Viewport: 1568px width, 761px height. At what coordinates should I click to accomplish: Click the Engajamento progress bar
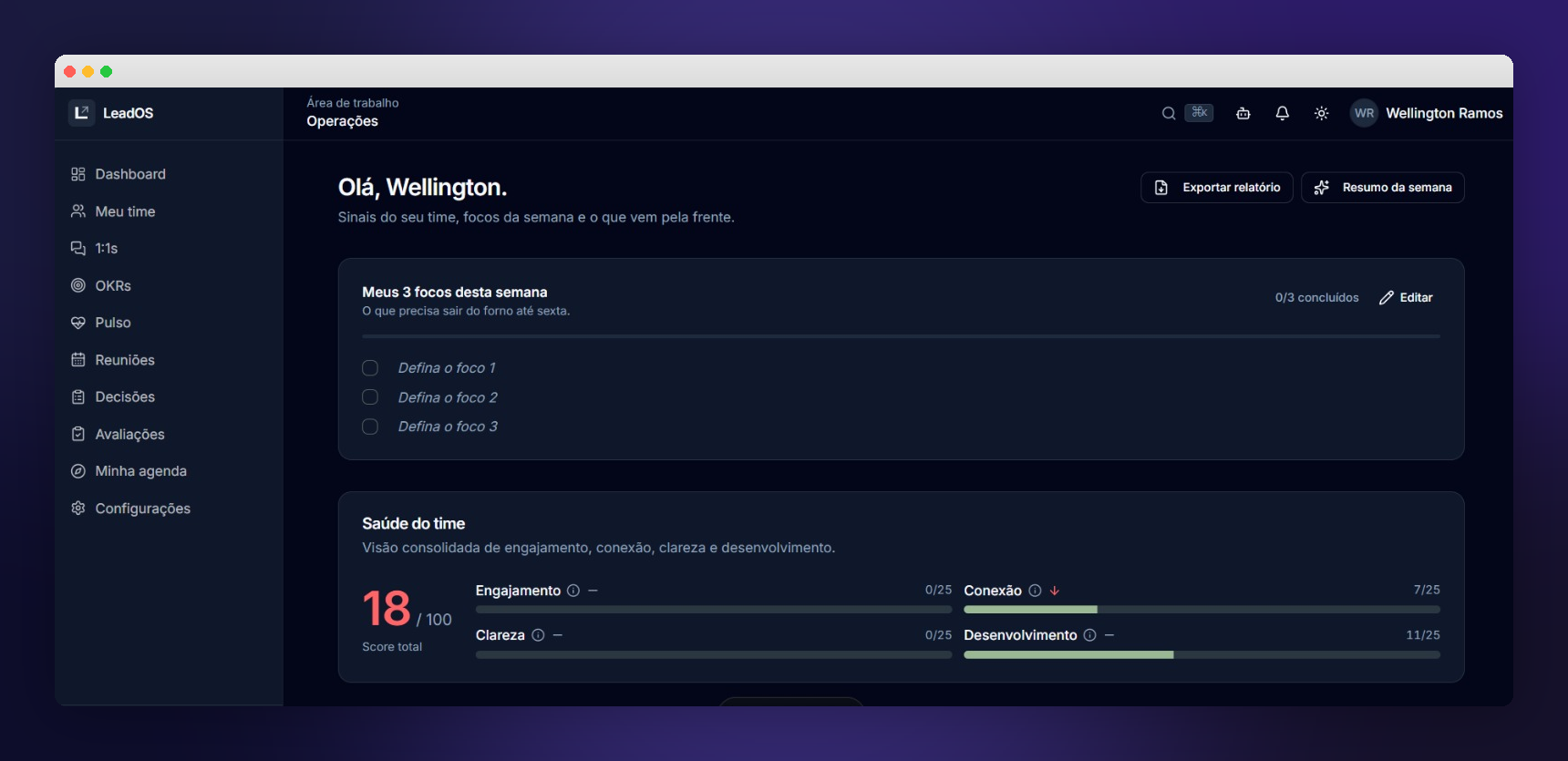click(714, 610)
